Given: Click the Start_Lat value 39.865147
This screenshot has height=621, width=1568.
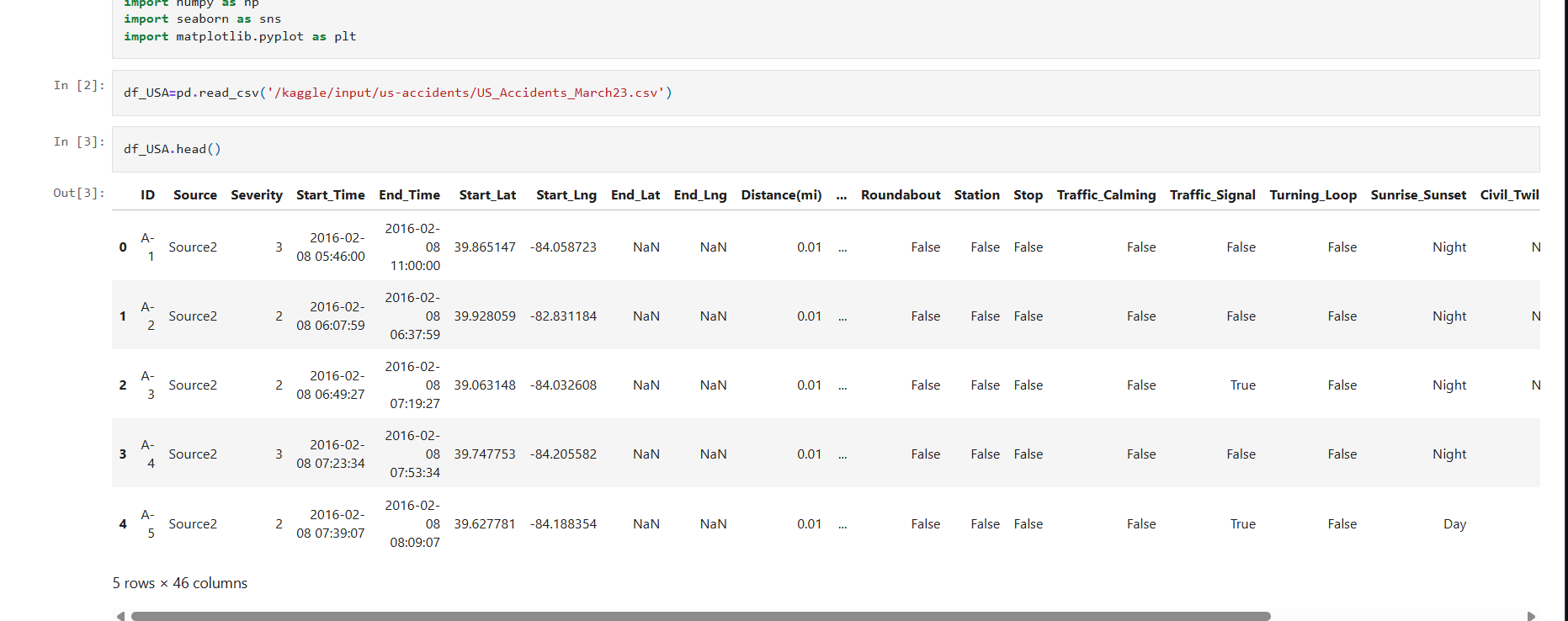Looking at the screenshot, I should tap(485, 247).
